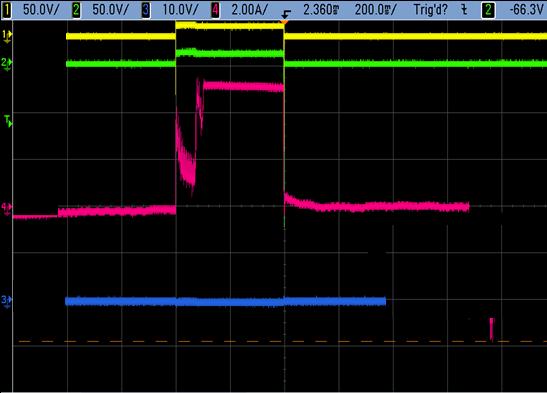Image resolution: width=547 pixels, height=393 pixels.
Task: Click the -66.3V trigger level readout
Action: [526, 10]
